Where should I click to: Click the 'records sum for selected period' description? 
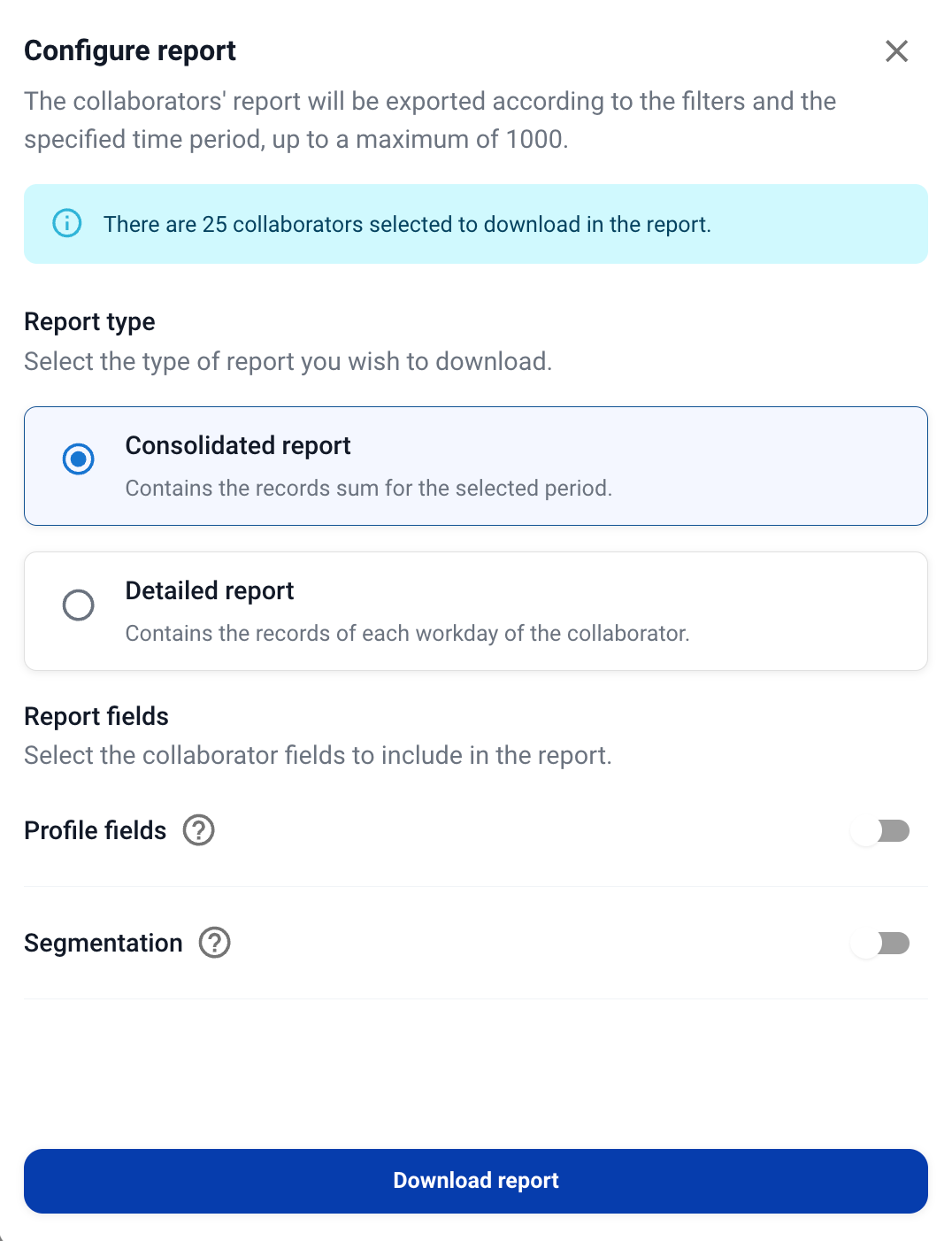(368, 488)
